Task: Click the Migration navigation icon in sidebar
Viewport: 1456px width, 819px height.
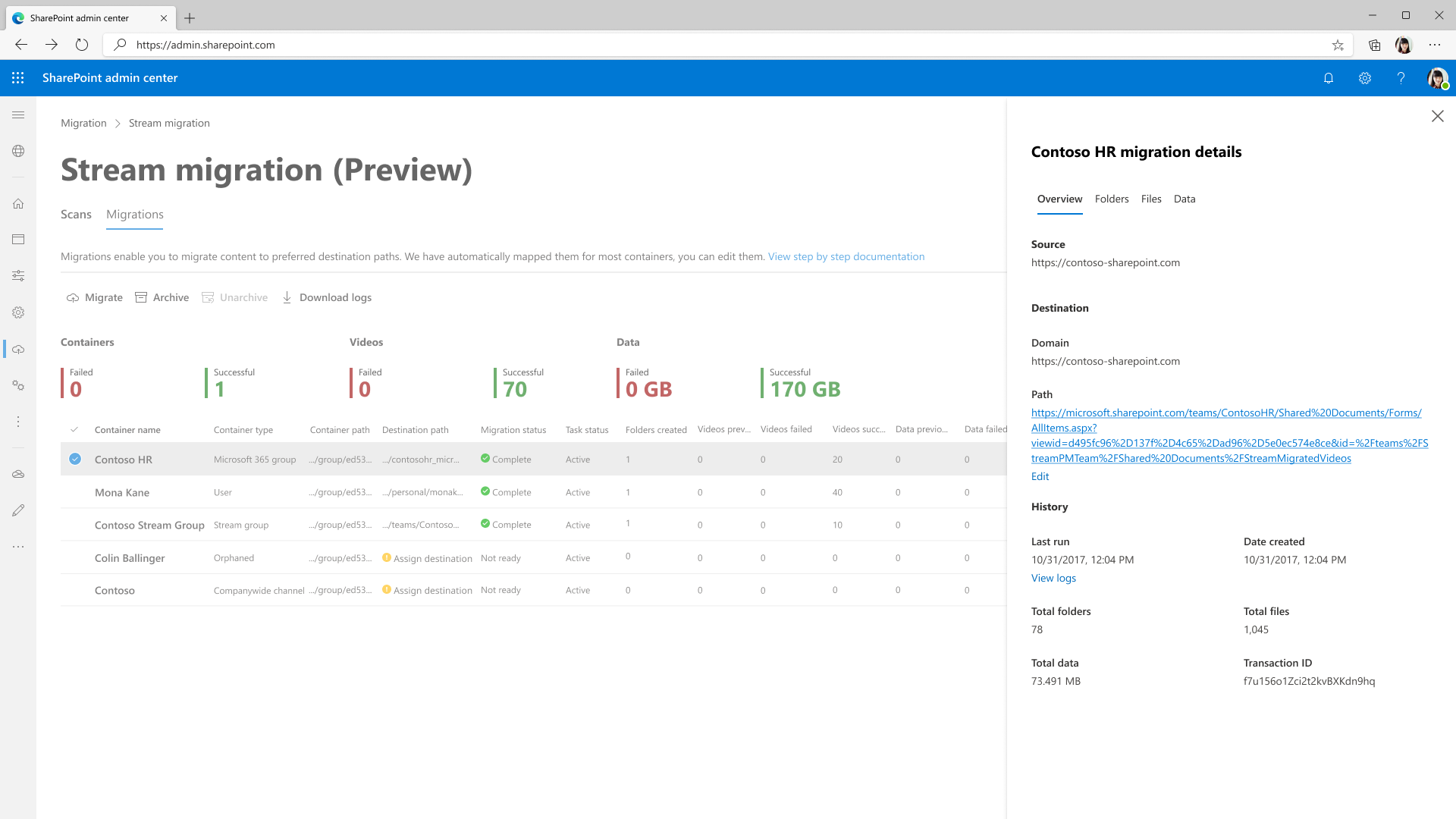Action: [18, 349]
